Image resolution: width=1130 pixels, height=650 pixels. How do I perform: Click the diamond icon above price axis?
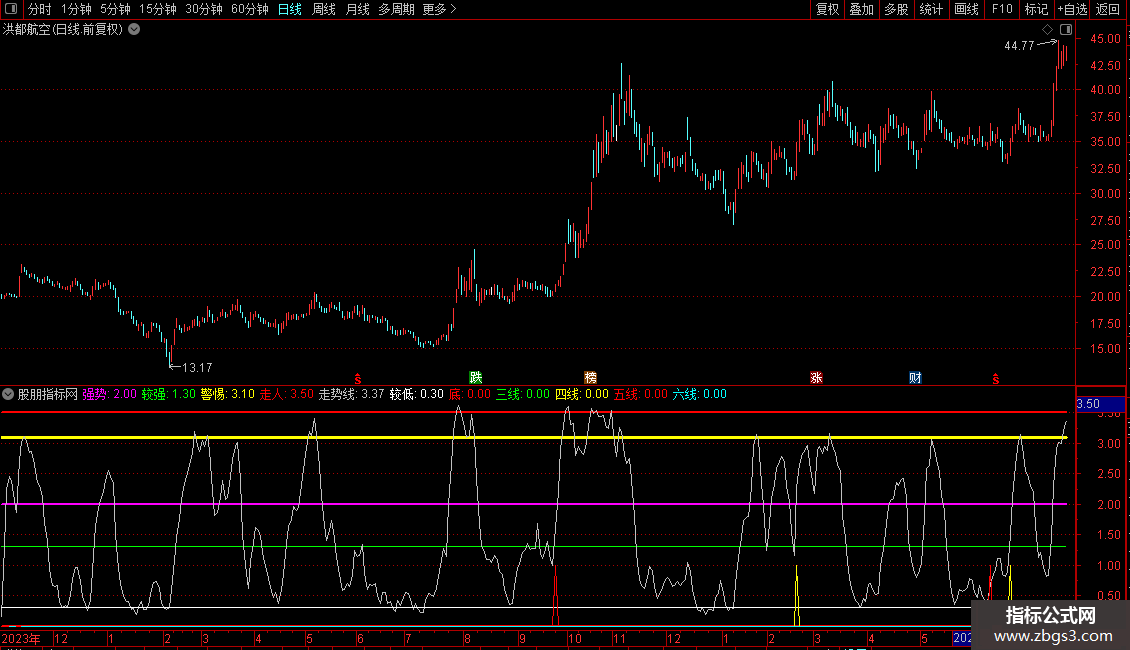coord(1048,30)
